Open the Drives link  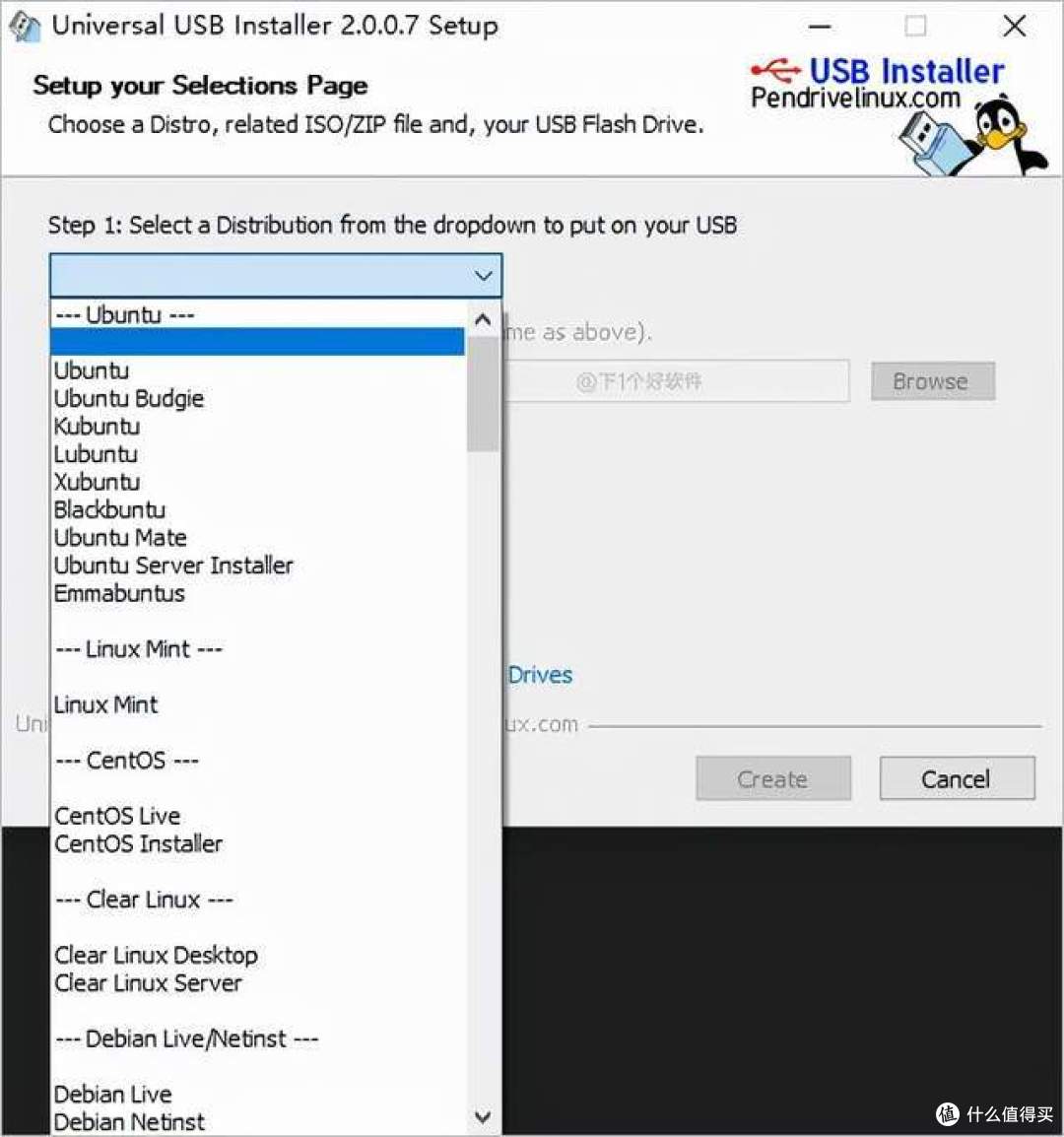coord(540,675)
